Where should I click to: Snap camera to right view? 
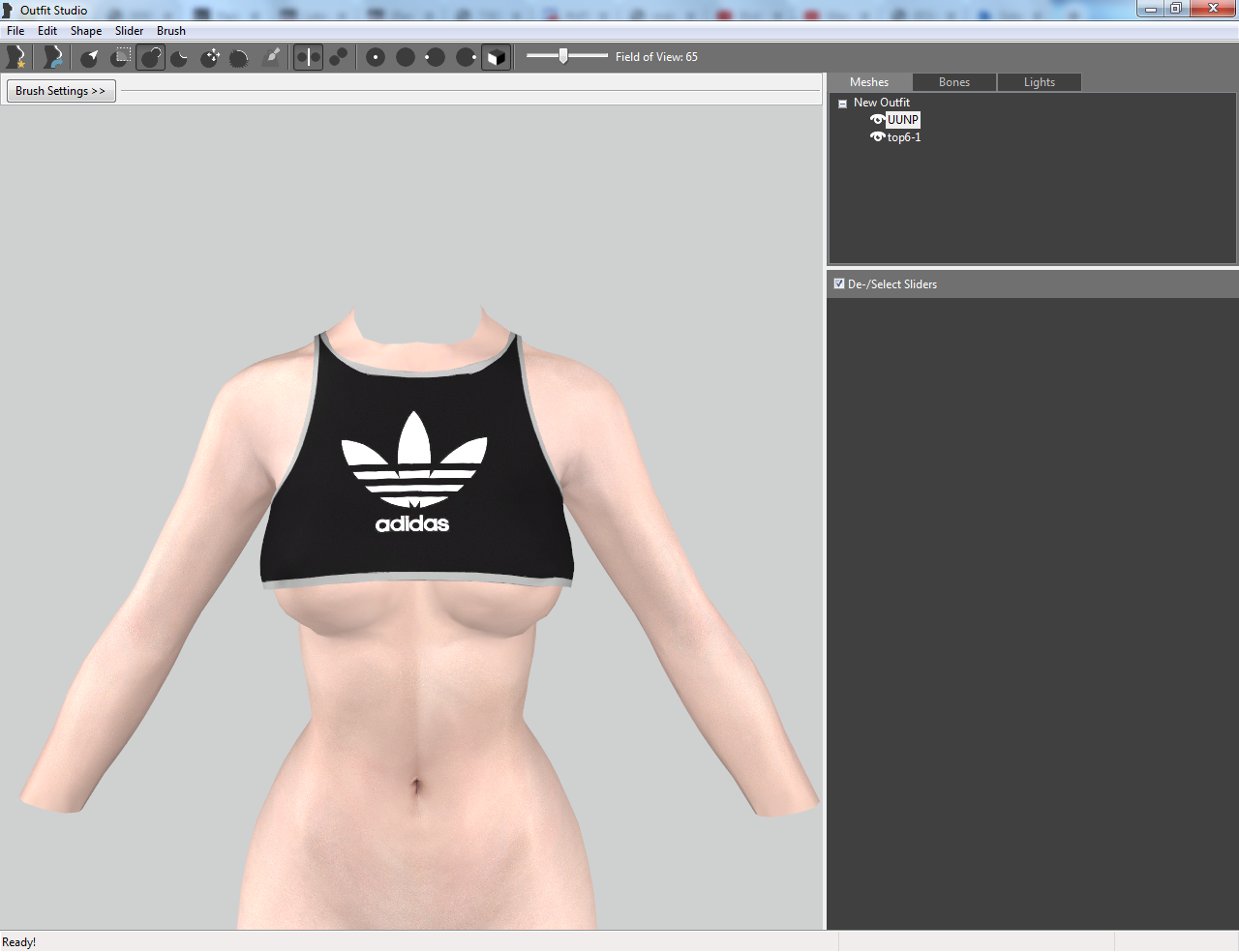pyautogui.click(x=466, y=57)
